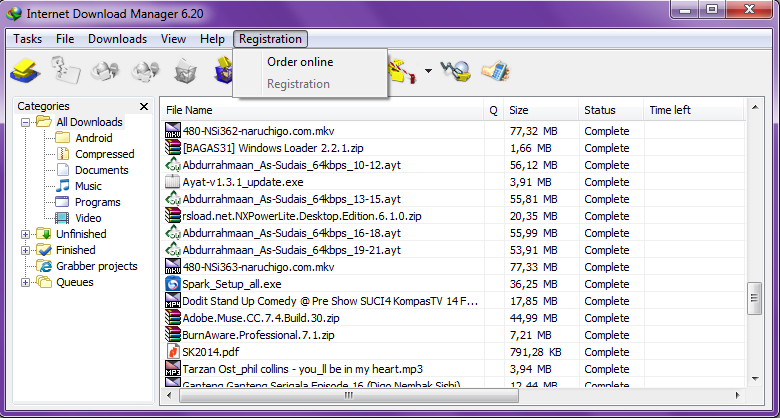Click the Q column header
Screen dimensions: 780x418
pyautogui.click(x=493, y=110)
